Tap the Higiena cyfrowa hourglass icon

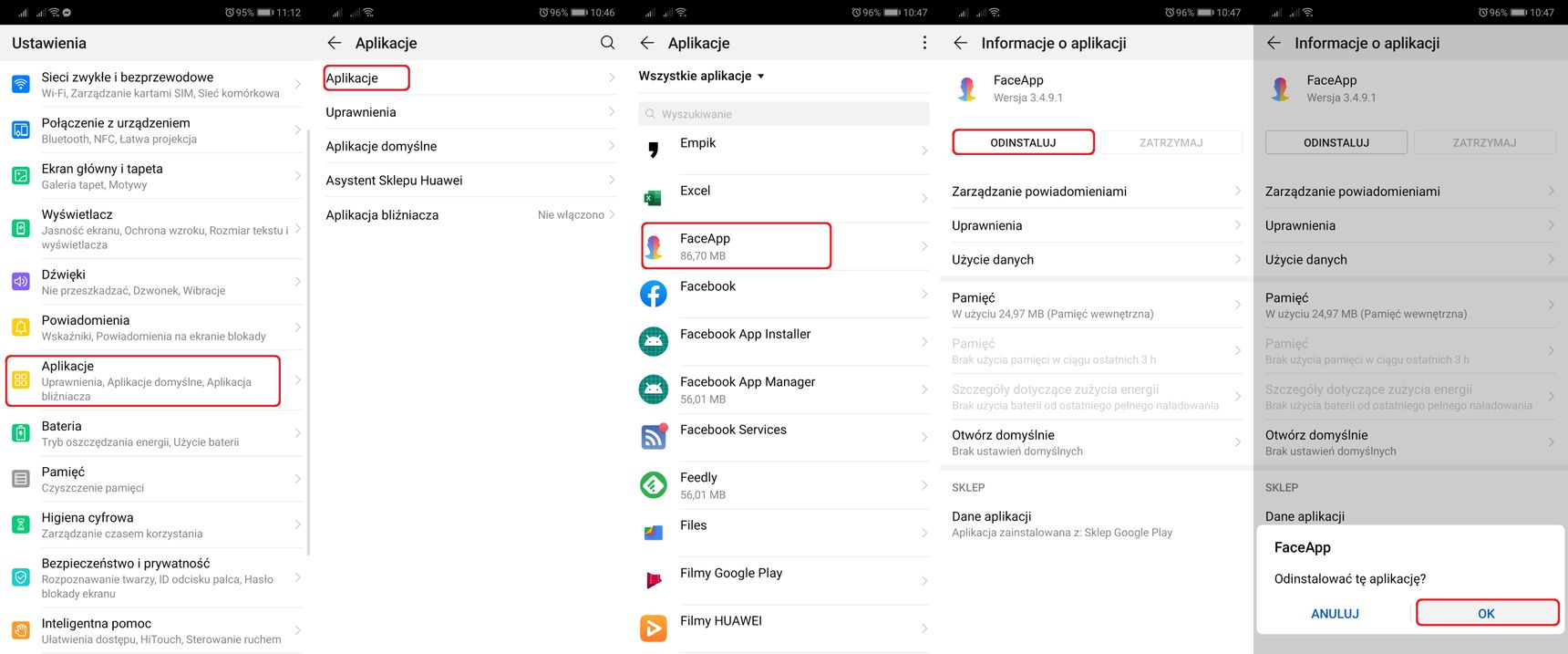coord(20,524)
